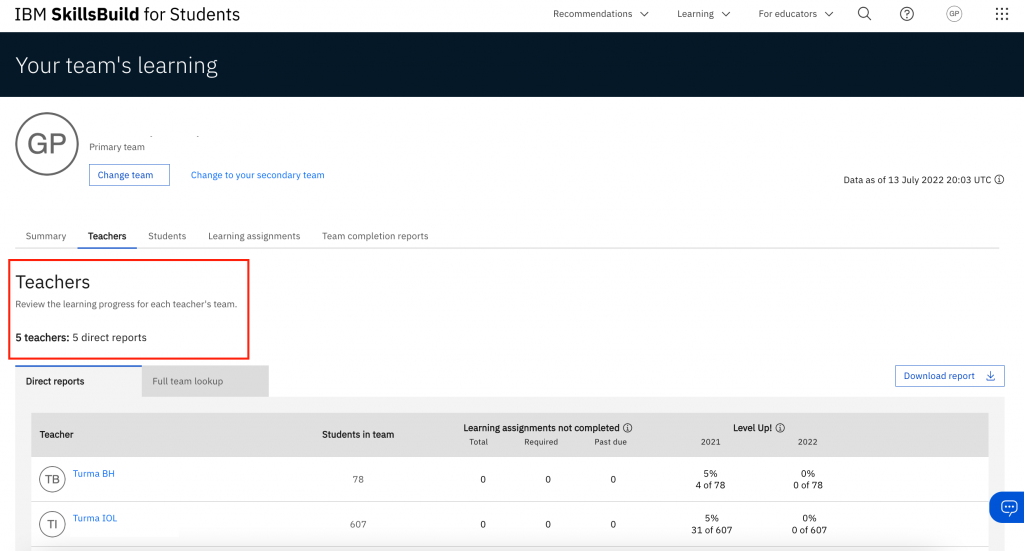Switch to the Summary tab
The image size is (1024, 551).
point(46,236)
